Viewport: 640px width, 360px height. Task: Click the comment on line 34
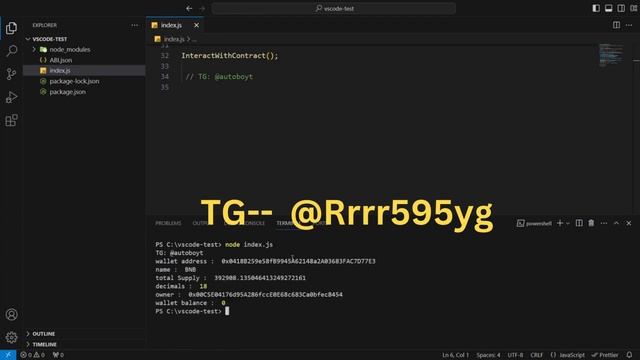(219, 77)
